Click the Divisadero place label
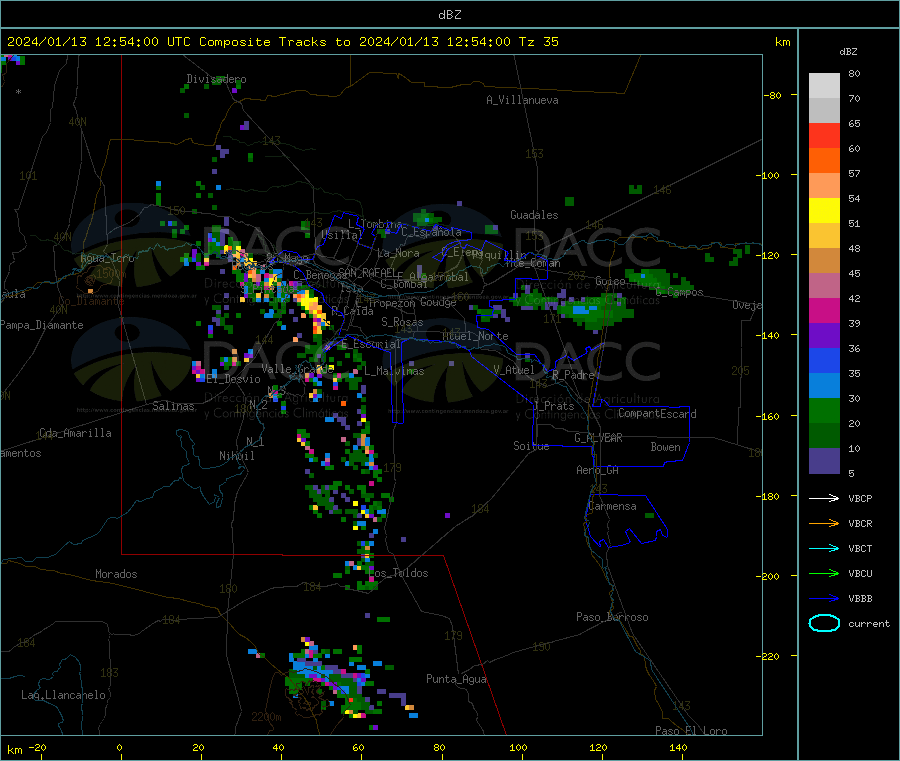Screen dimensions: 900x761 pos(216,79)
